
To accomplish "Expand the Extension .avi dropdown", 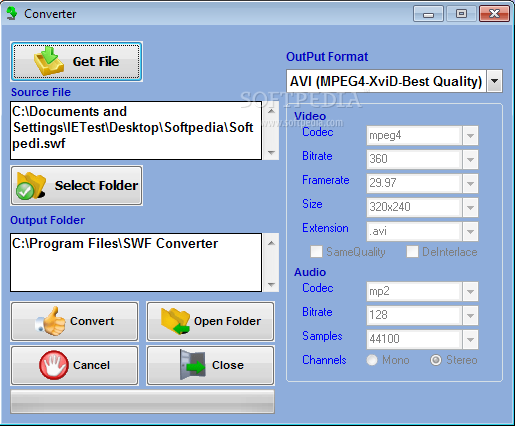I will [x=470, y=231].
